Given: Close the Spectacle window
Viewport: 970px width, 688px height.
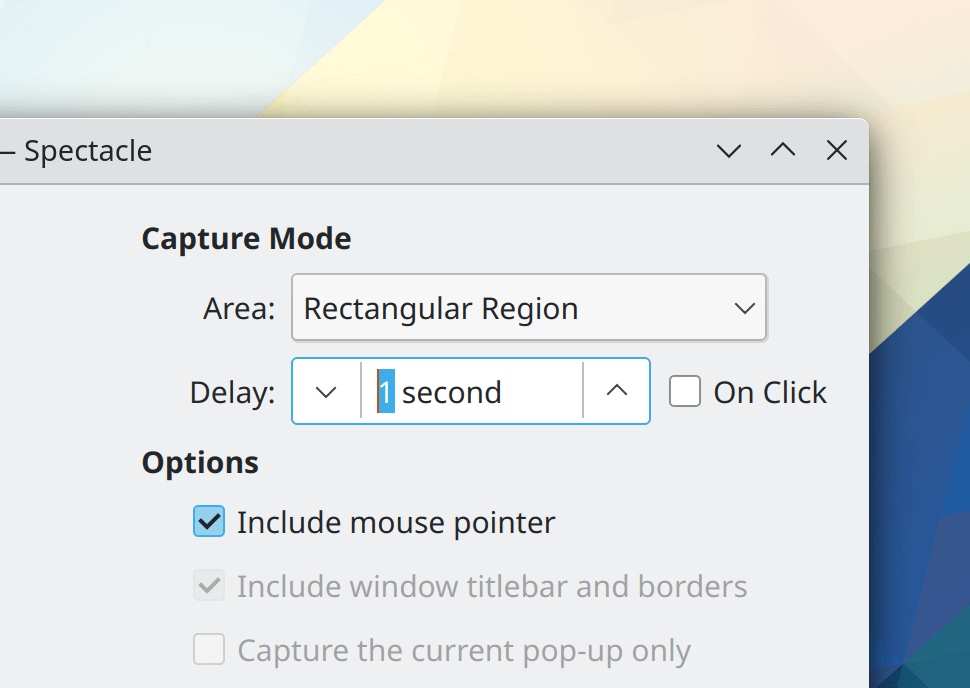Looking at the screenshot, I should [x=837, y=151].
